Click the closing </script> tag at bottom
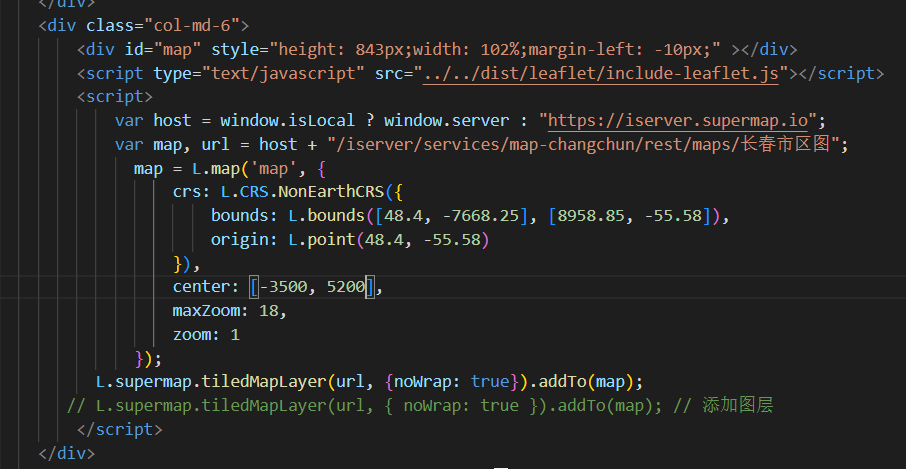This screenshot has width=906, height=469. [x=120, y=430]
